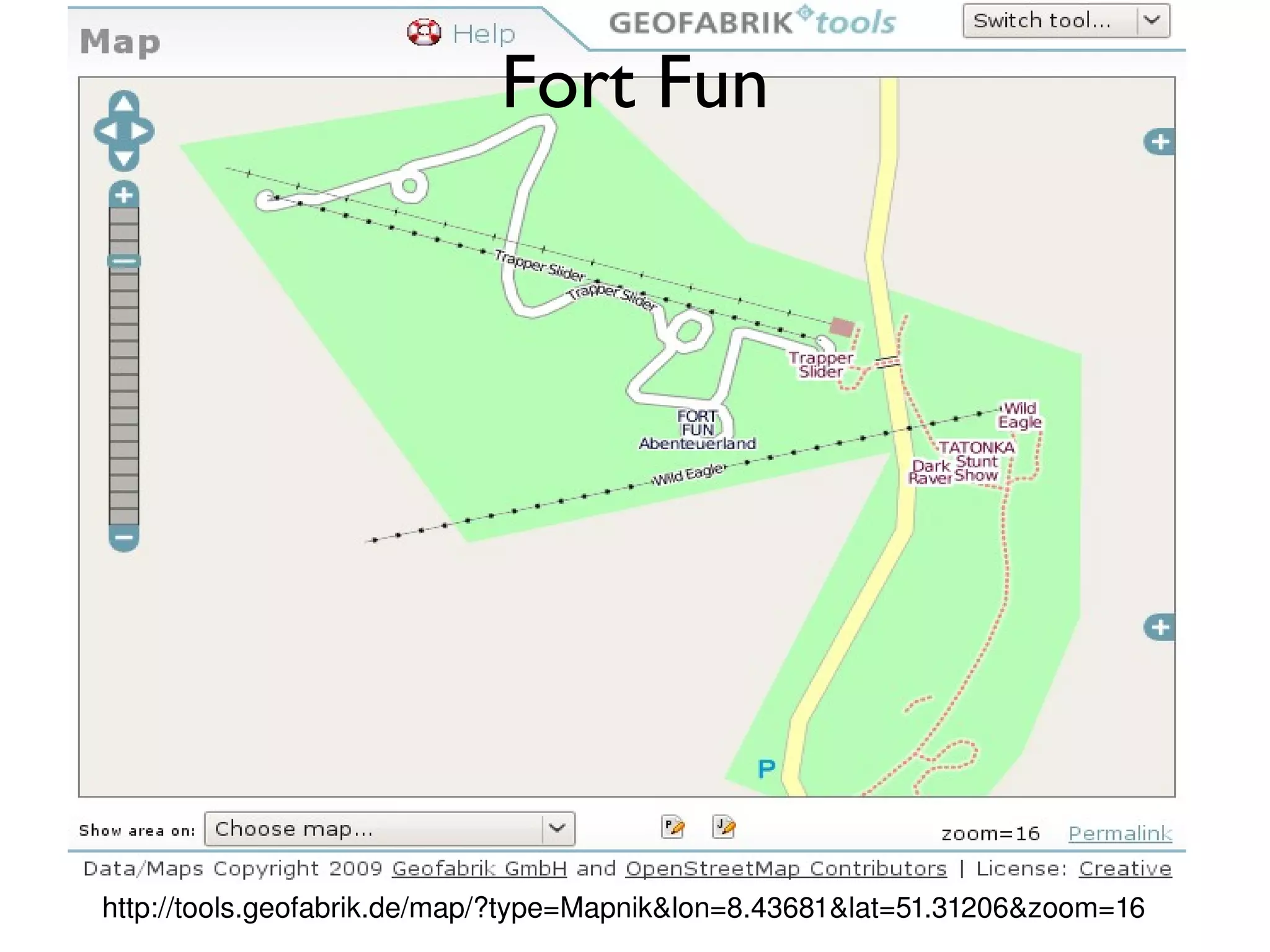1270x952 pixels.
Task: Zoom out with the slider minus button
Action: (124, 538)
